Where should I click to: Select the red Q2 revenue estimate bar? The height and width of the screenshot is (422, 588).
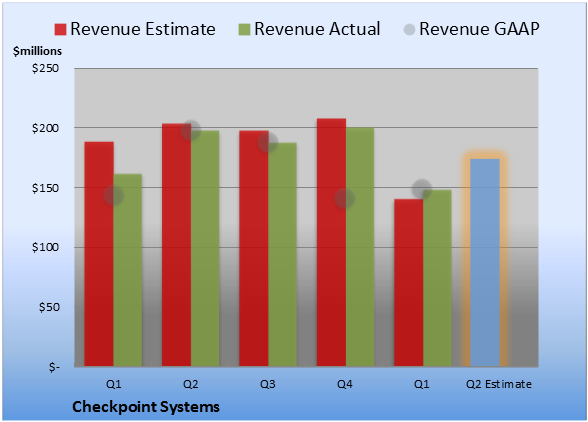click(176, 245)
